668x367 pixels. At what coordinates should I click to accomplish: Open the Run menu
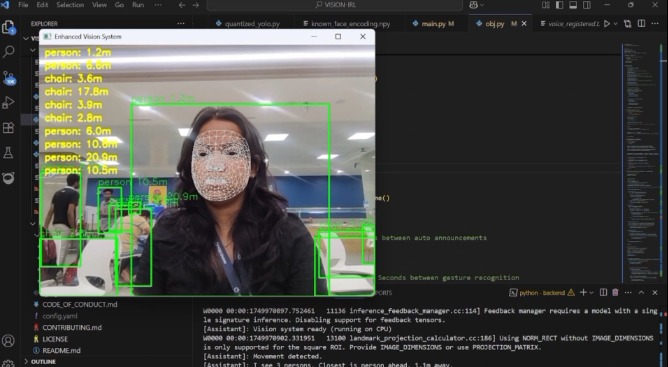138,5
